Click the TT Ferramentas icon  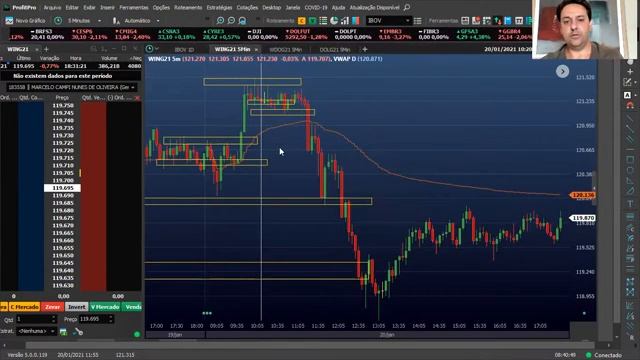click(x=519, y=21)
